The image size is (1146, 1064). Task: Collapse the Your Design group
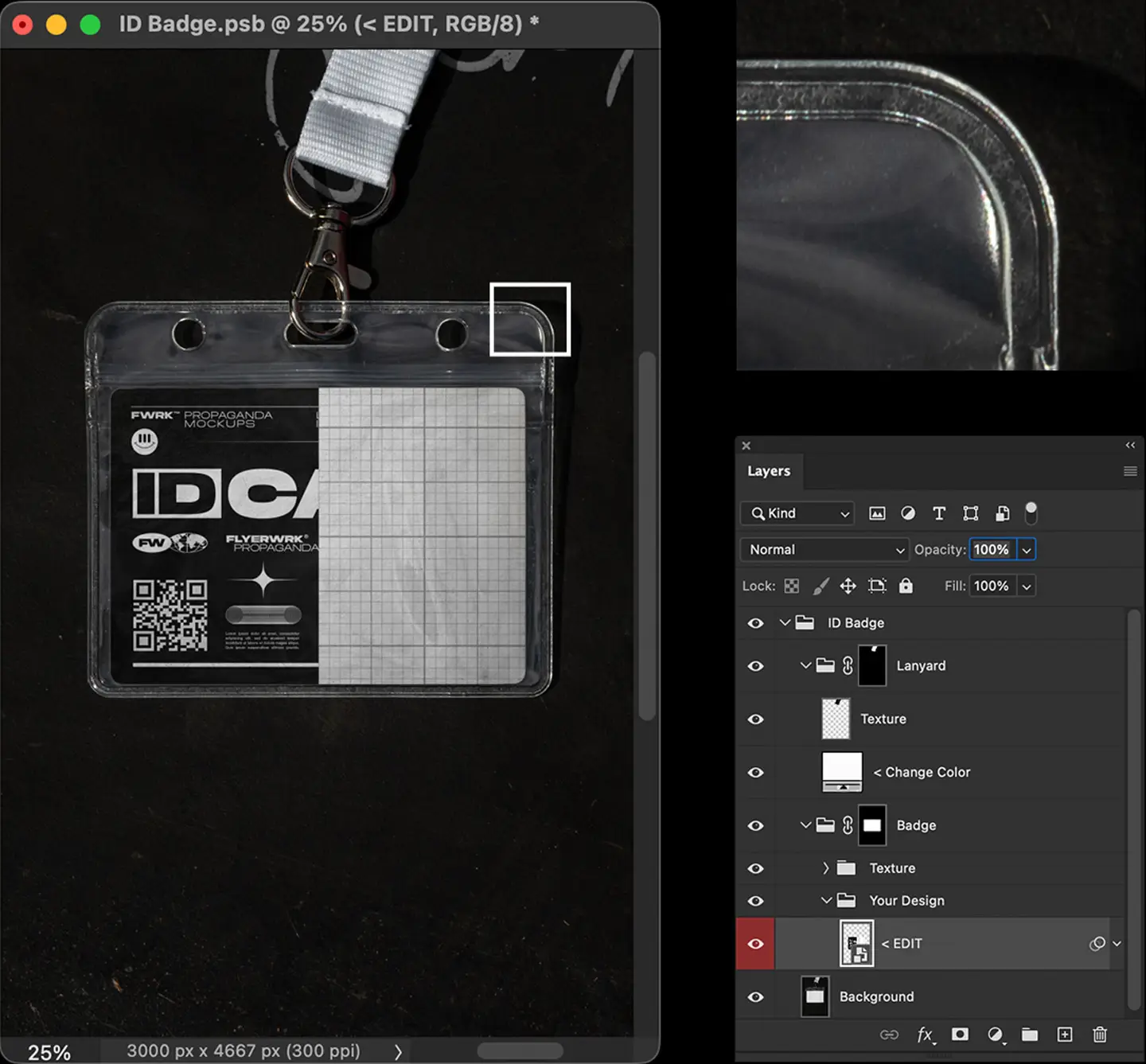click(x=827, y=900)
